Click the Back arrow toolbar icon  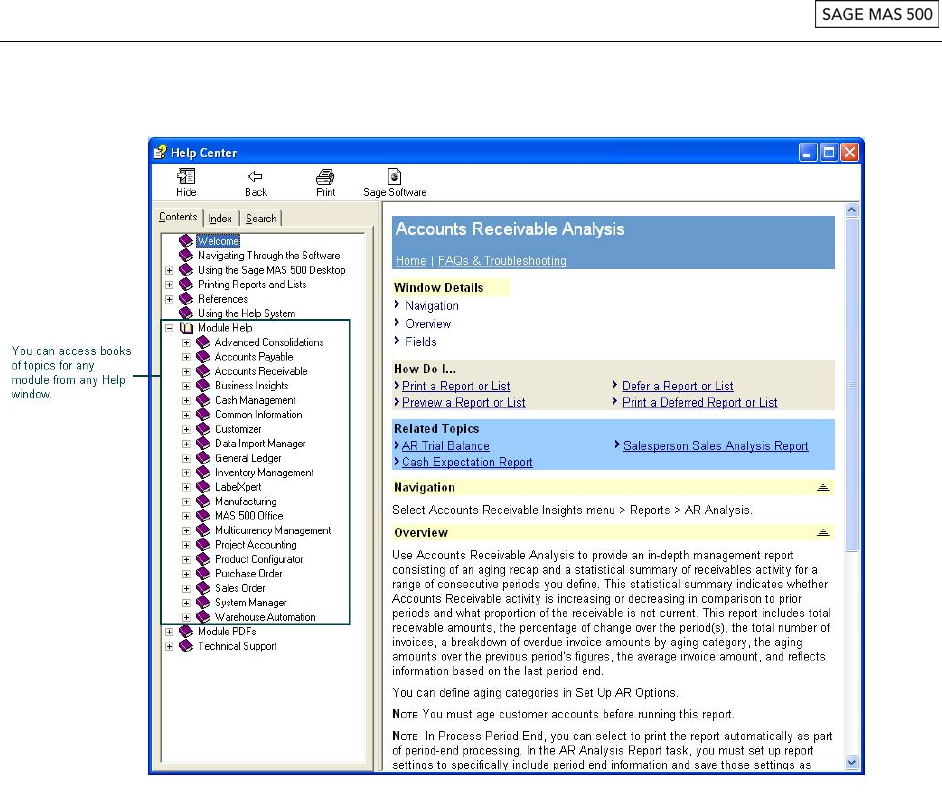click(x=256, y=177)
